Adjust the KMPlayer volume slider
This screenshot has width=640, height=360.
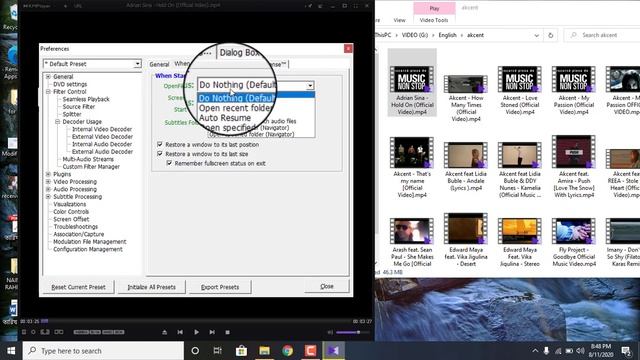coord(353,332)
